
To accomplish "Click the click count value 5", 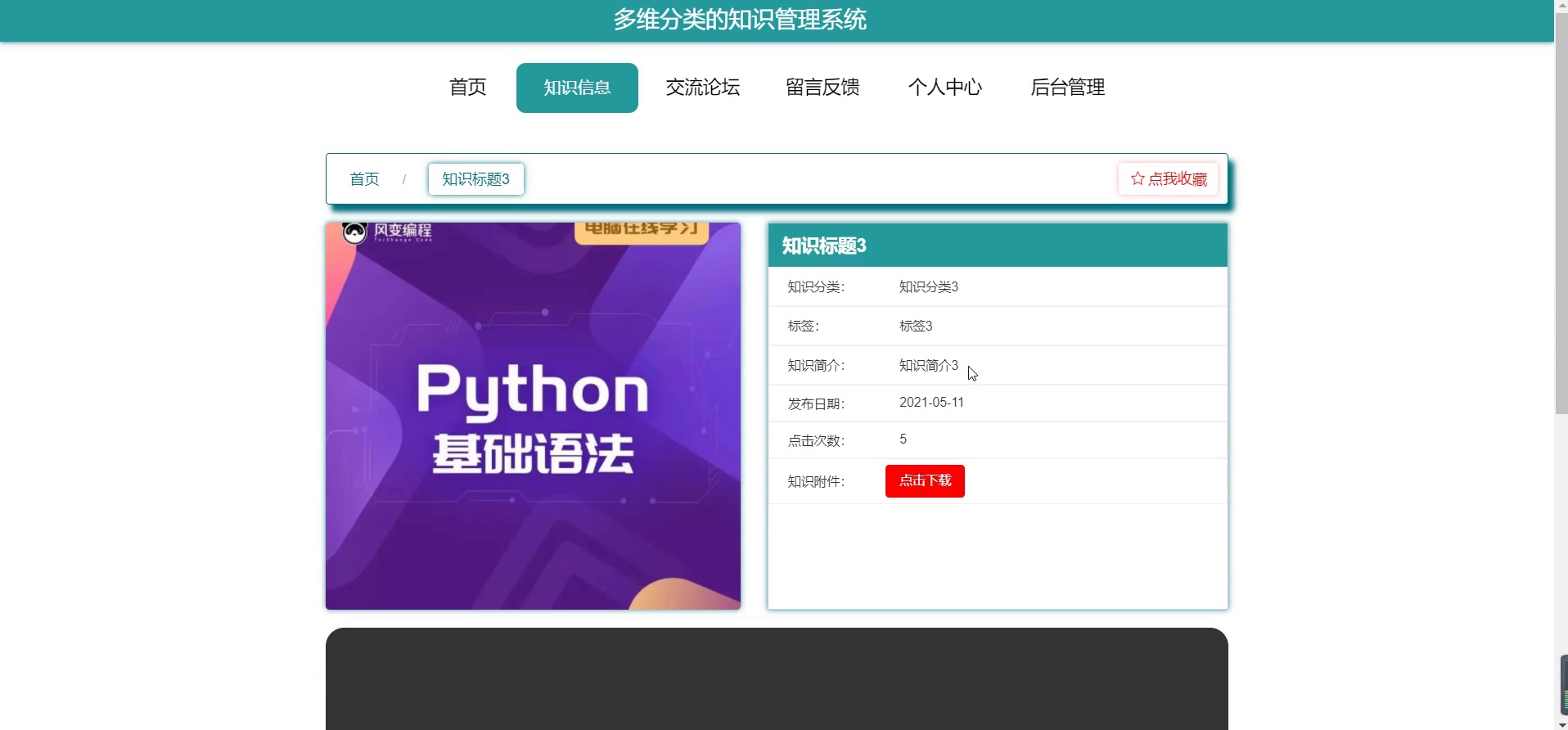I will [903, 439].
